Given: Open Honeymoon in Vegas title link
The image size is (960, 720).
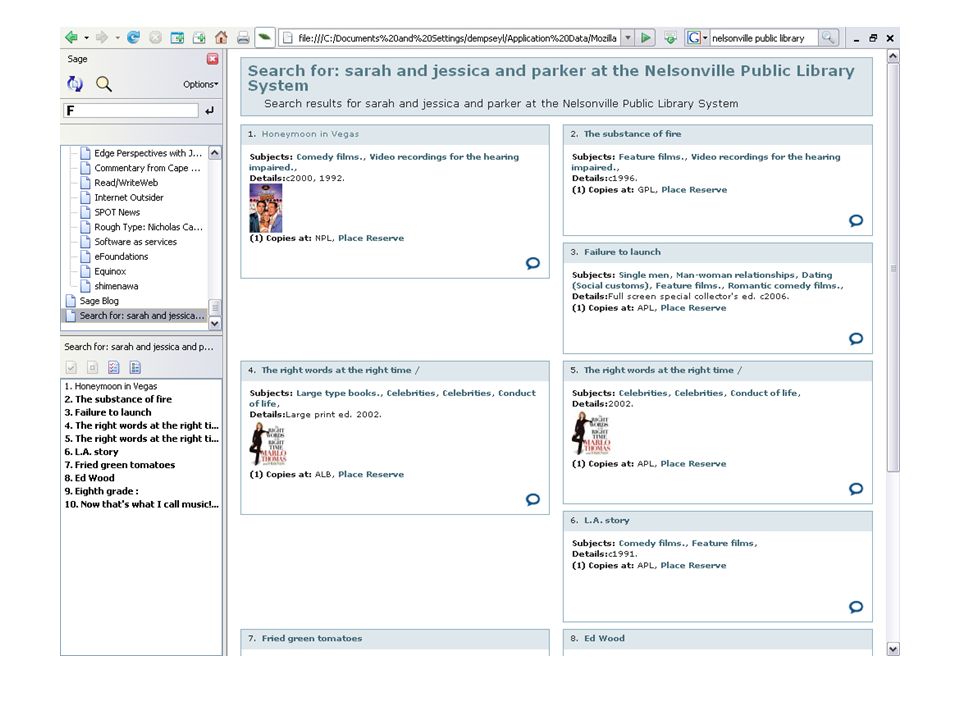Looking at the screenshot, I should tap(310, 134).
